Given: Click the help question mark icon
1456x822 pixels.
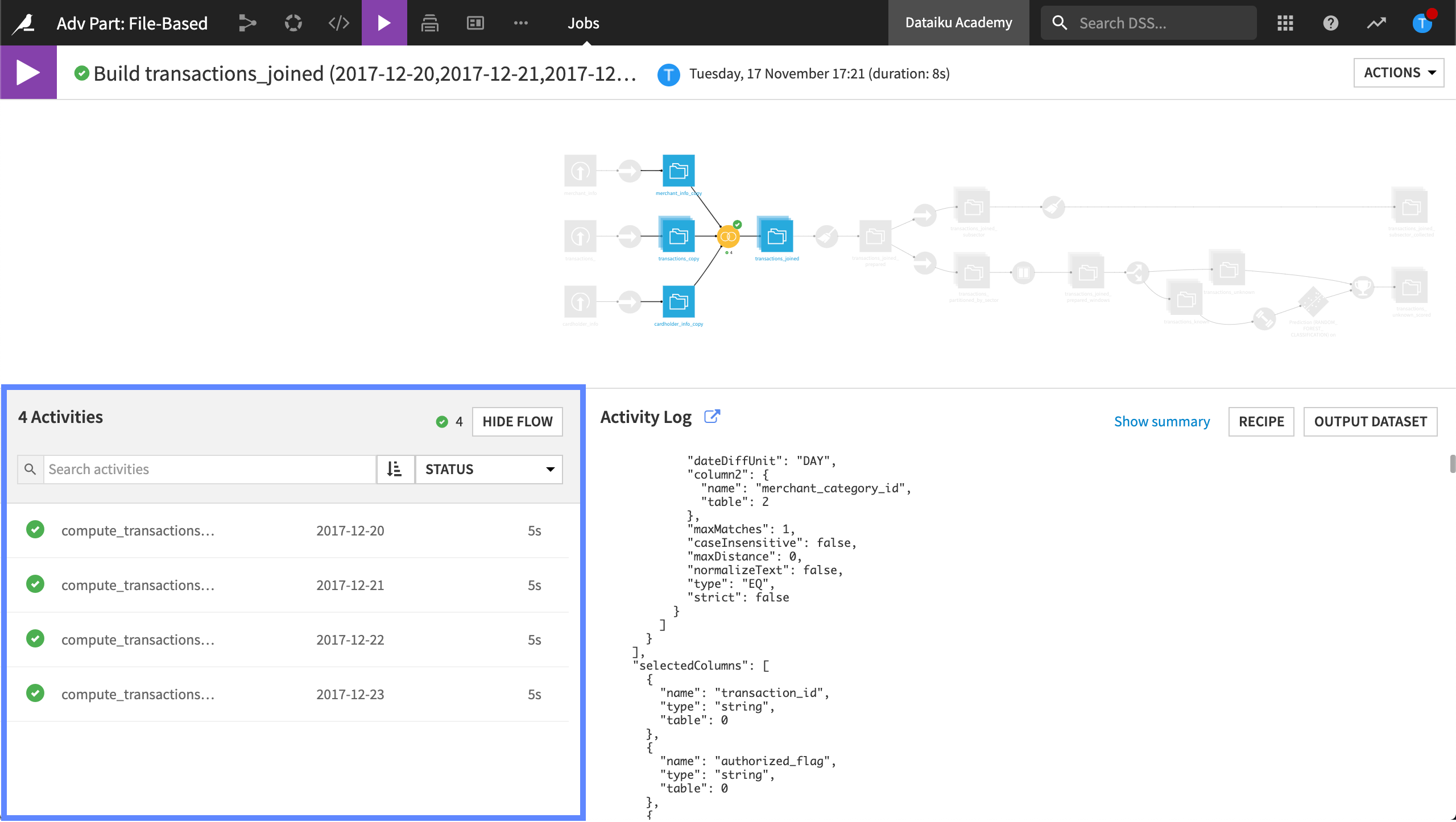Looking at the screenshot, I should click(1330, 23).
